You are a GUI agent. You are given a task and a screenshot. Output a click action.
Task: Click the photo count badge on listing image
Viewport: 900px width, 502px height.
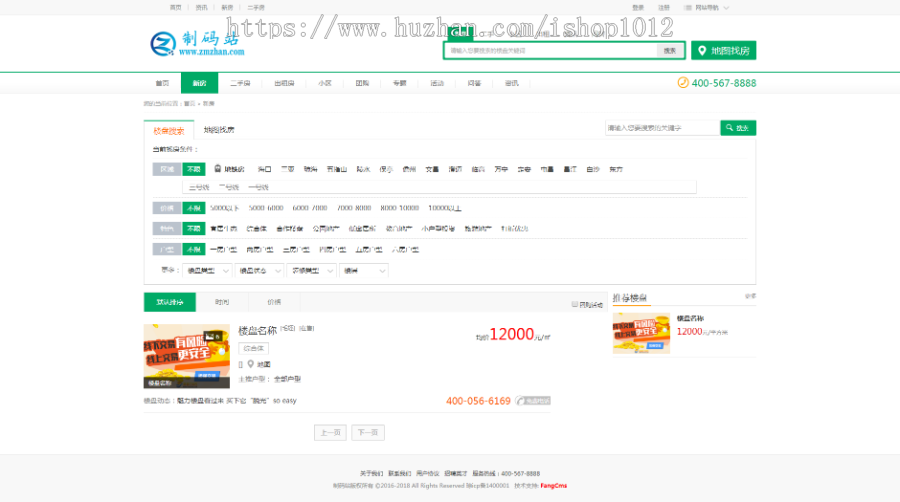(x=212, y=336)
